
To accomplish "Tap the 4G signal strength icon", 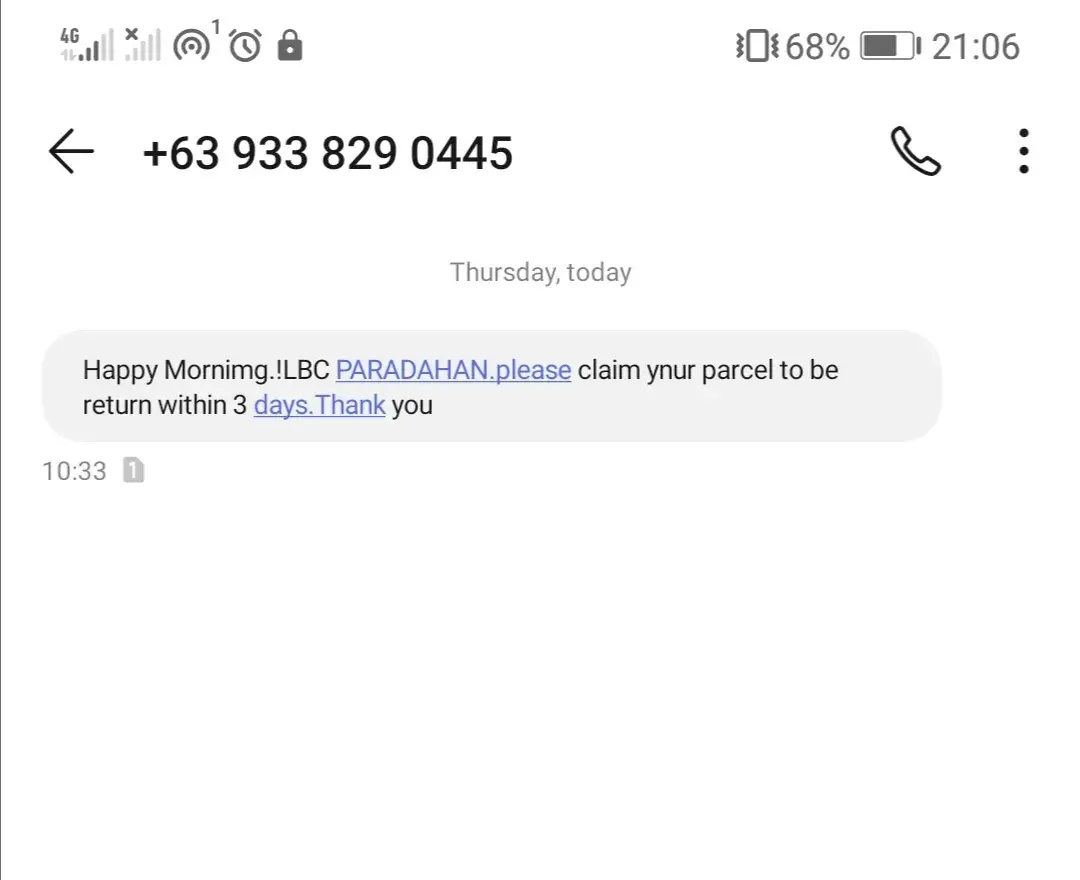I will click(86, 45).
